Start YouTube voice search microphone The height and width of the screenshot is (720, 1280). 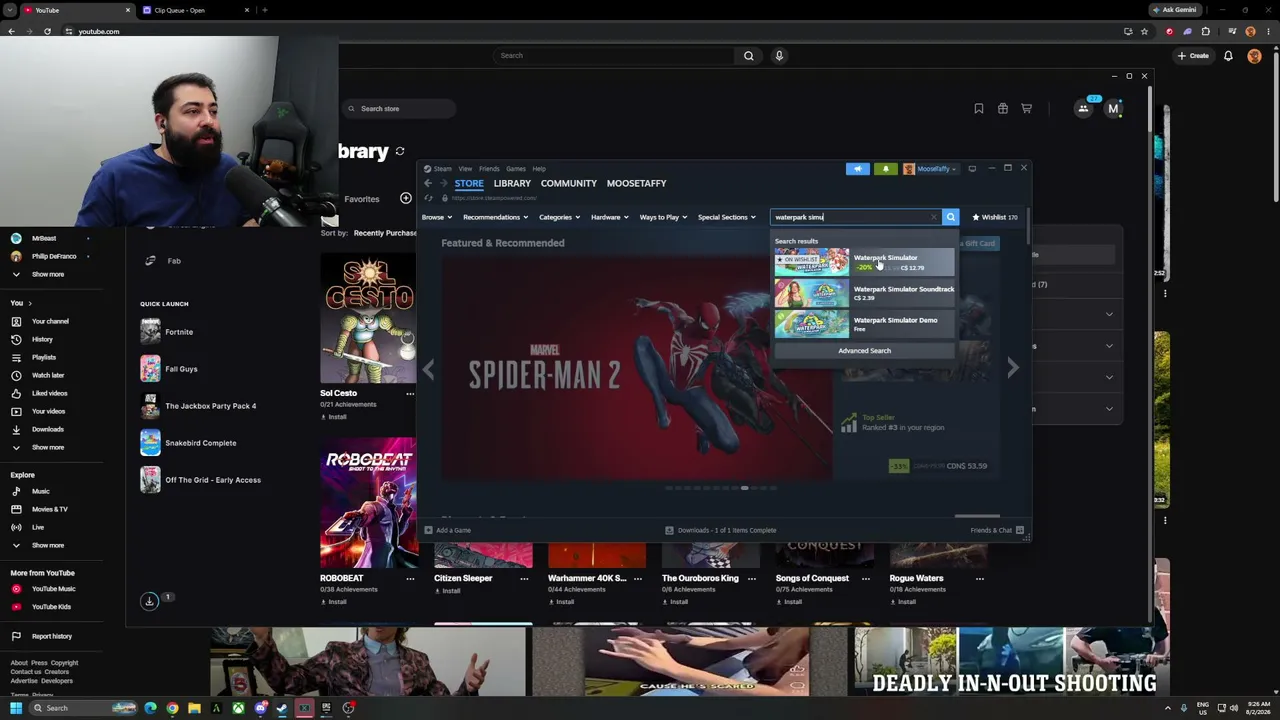coord(779,55)
